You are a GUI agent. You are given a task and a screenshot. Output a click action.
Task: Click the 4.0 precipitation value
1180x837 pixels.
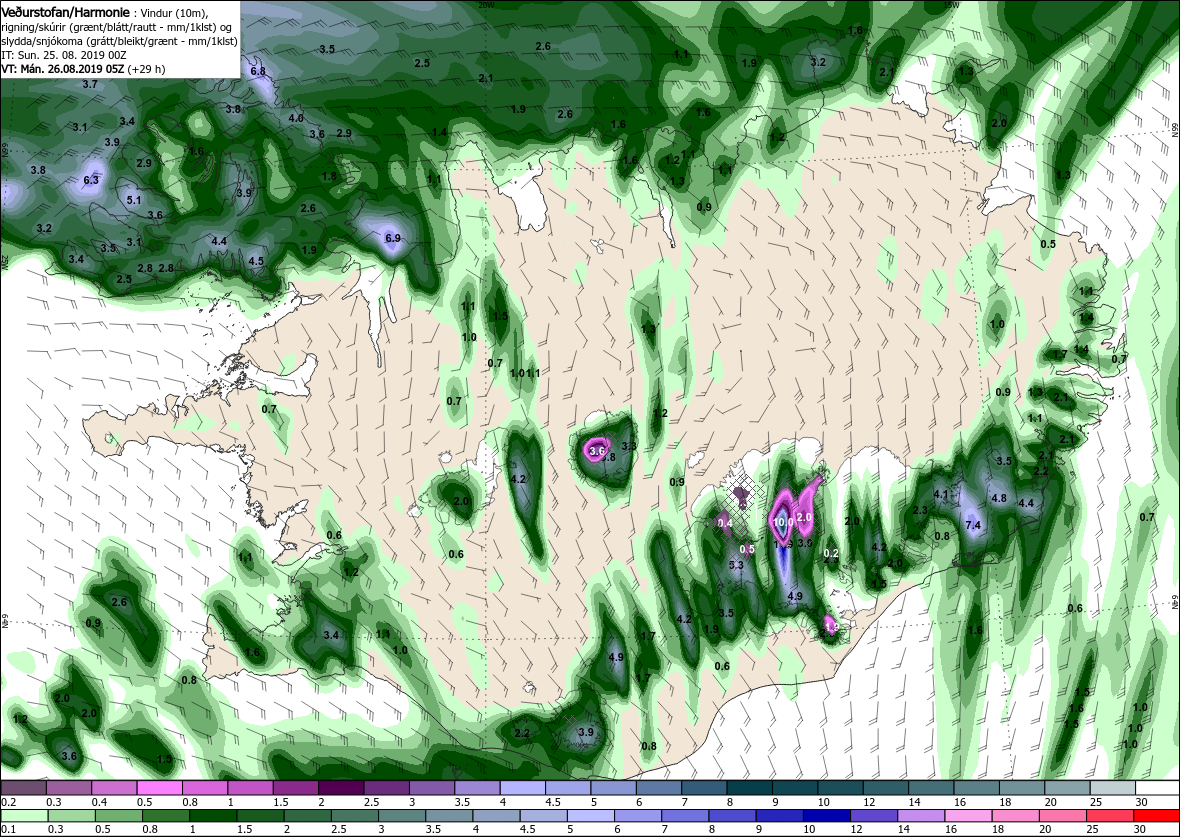coord(296,118)
